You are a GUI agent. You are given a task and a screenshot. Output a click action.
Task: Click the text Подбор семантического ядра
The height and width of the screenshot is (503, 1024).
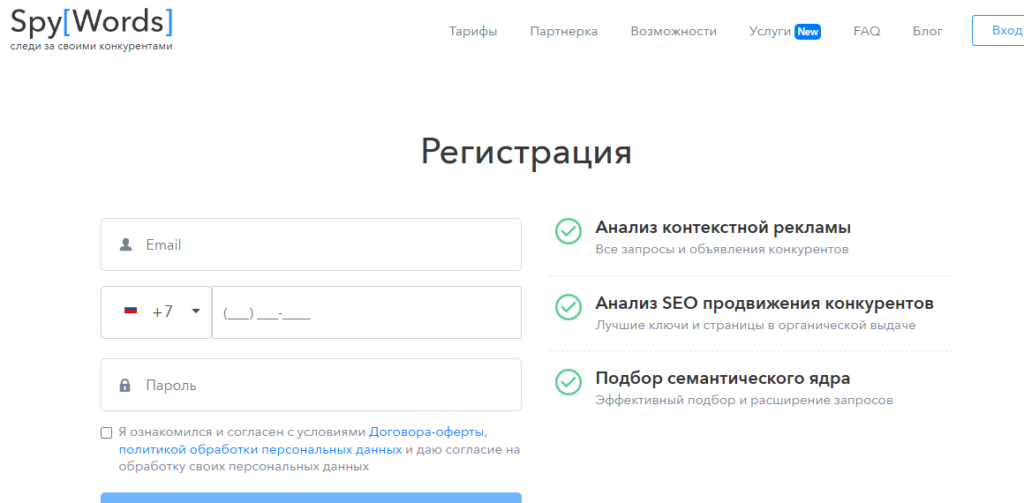click(722, 378)
